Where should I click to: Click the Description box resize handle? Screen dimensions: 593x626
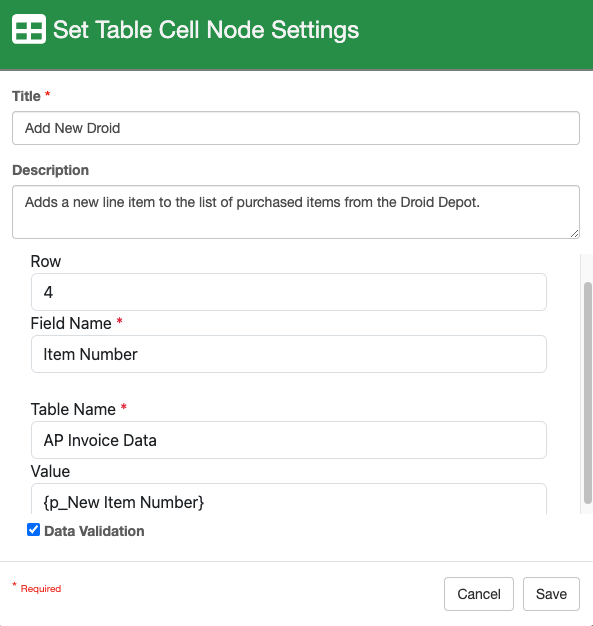tap(574, 234)
